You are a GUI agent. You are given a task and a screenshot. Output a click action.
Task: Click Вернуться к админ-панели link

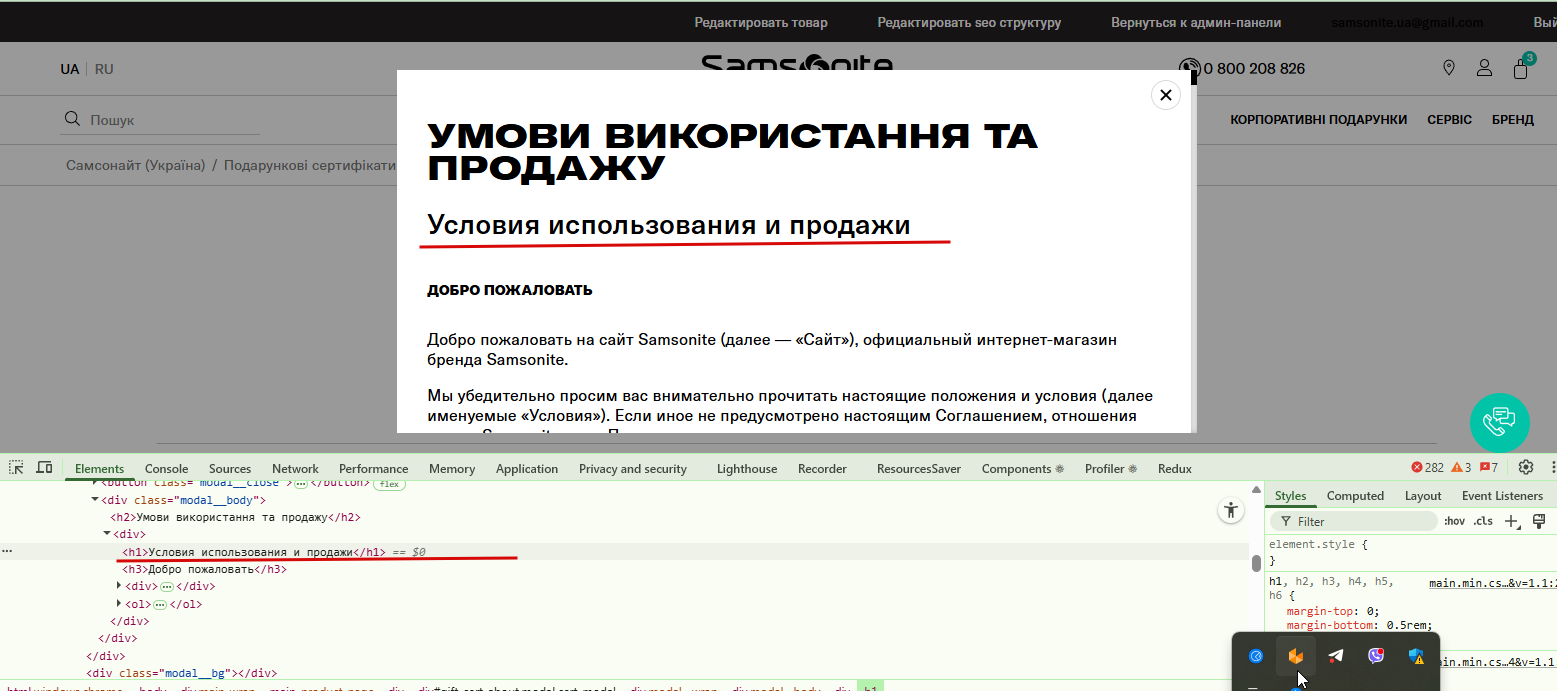[x=1196, y=22]
